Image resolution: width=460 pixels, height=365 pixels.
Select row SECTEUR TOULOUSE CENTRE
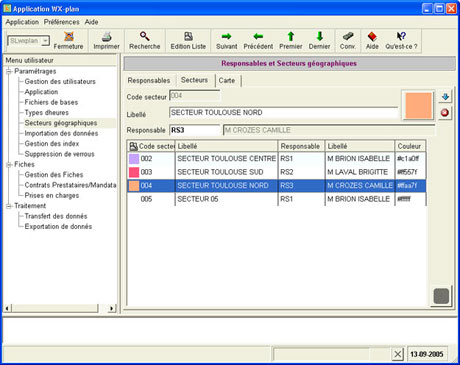277,158
